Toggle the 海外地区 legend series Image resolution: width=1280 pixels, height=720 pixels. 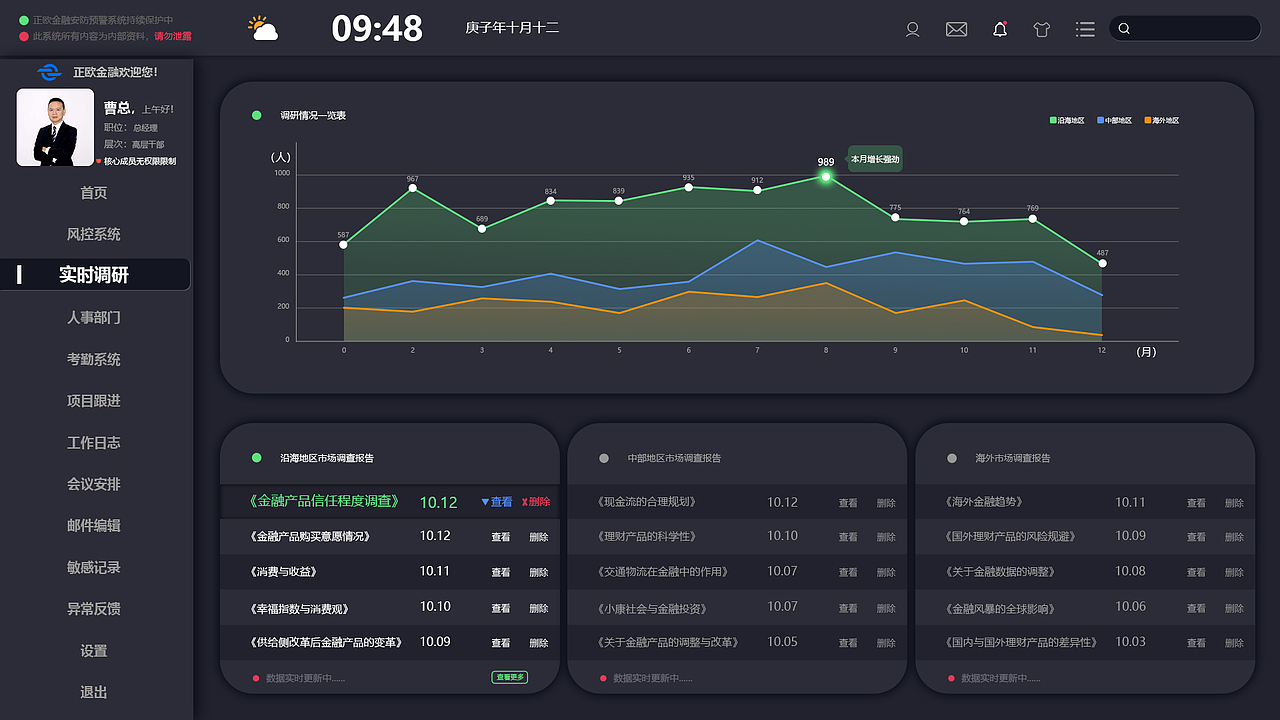click(1162, 120)
